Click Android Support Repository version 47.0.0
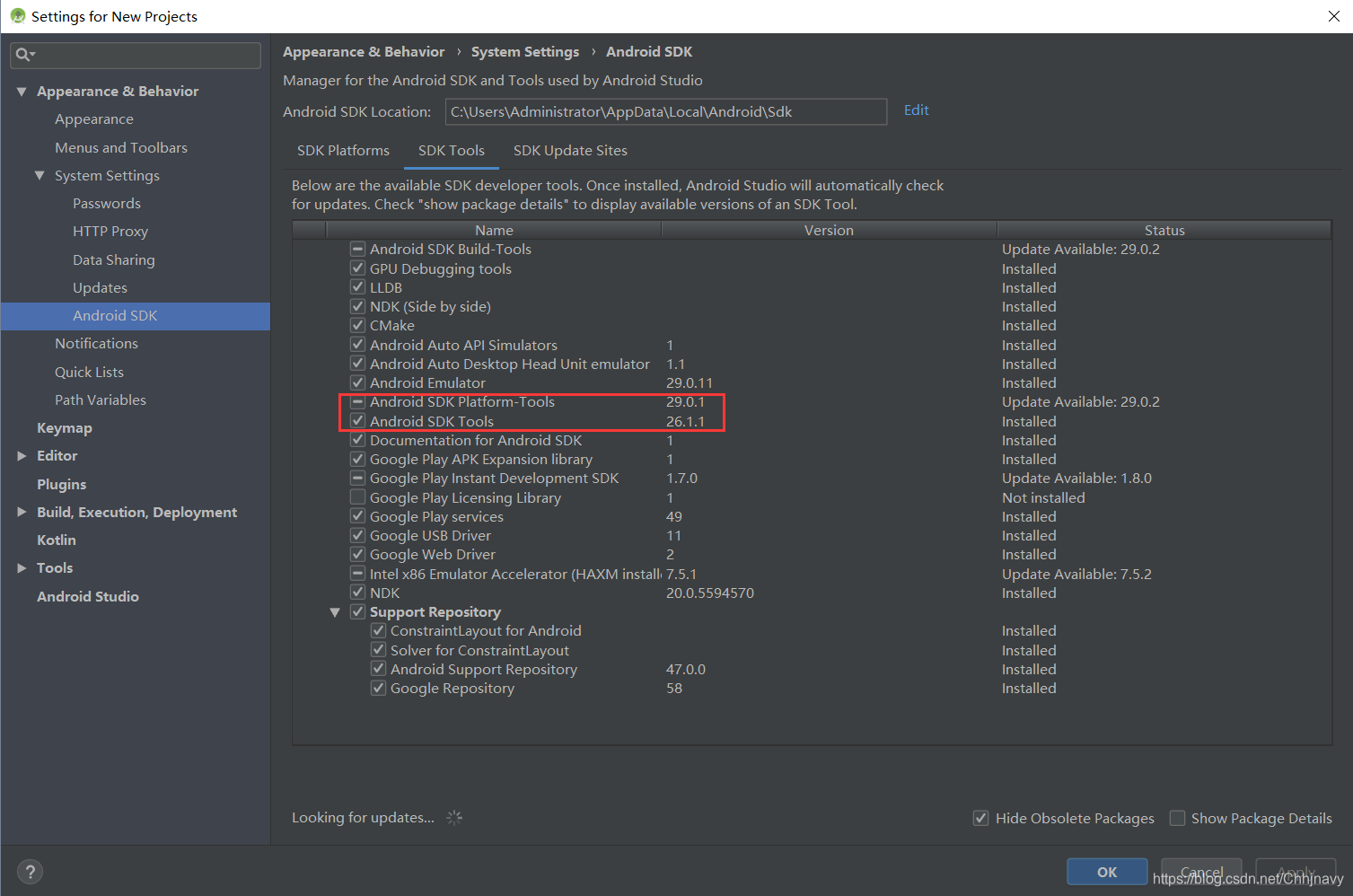The image size is (1353, 896). (x=686, y=669)
